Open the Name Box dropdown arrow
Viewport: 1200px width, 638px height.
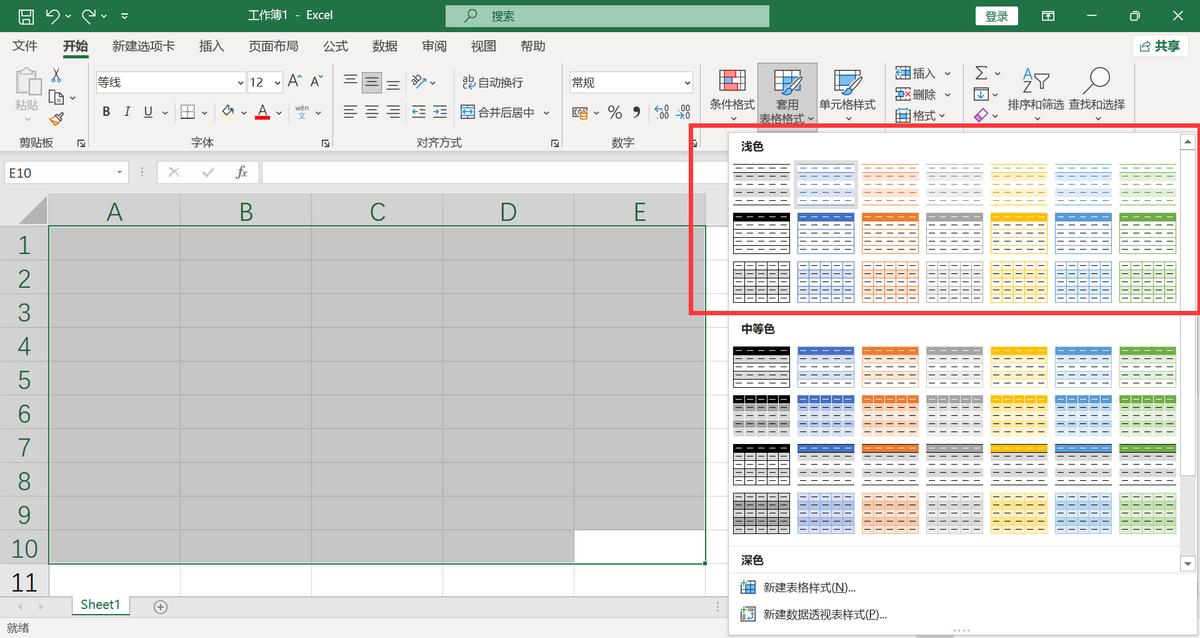[x=119, y=172]
